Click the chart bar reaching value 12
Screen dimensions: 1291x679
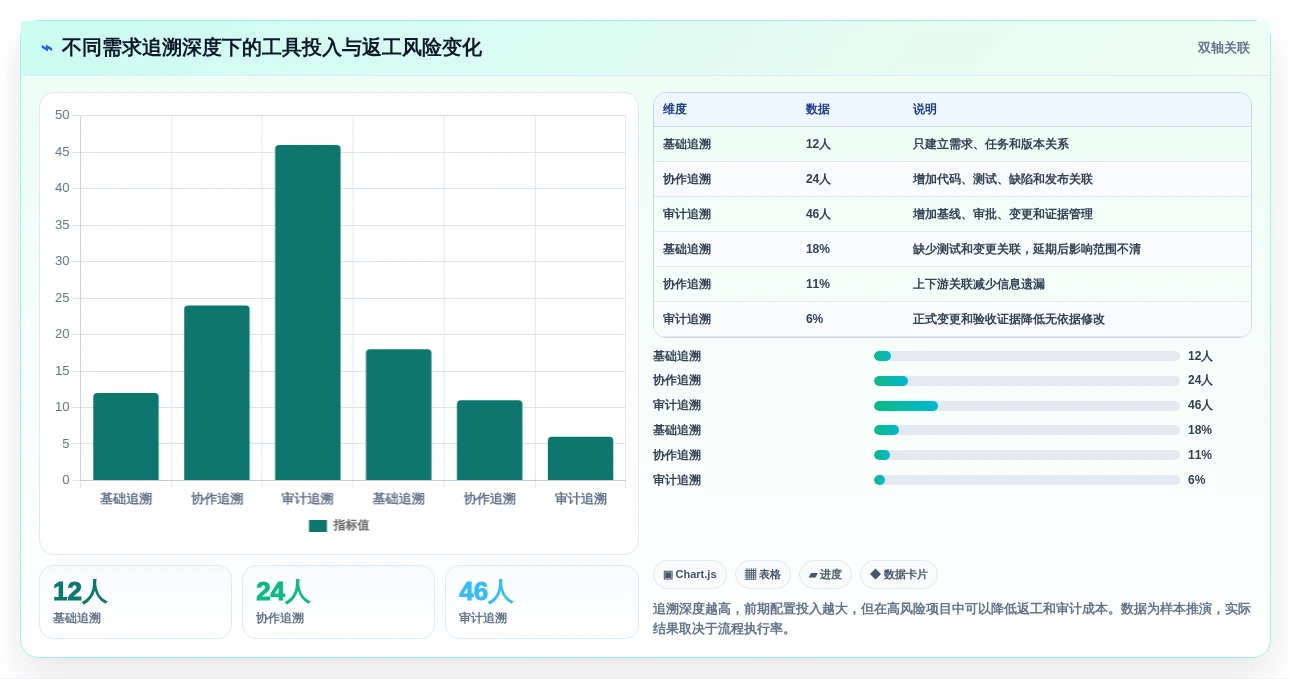[126, 437]
